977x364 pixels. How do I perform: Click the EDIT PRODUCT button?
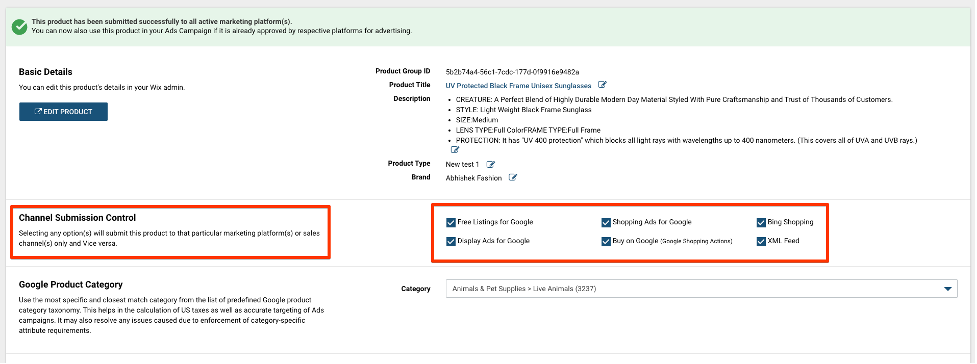click(x=64, y=112)
